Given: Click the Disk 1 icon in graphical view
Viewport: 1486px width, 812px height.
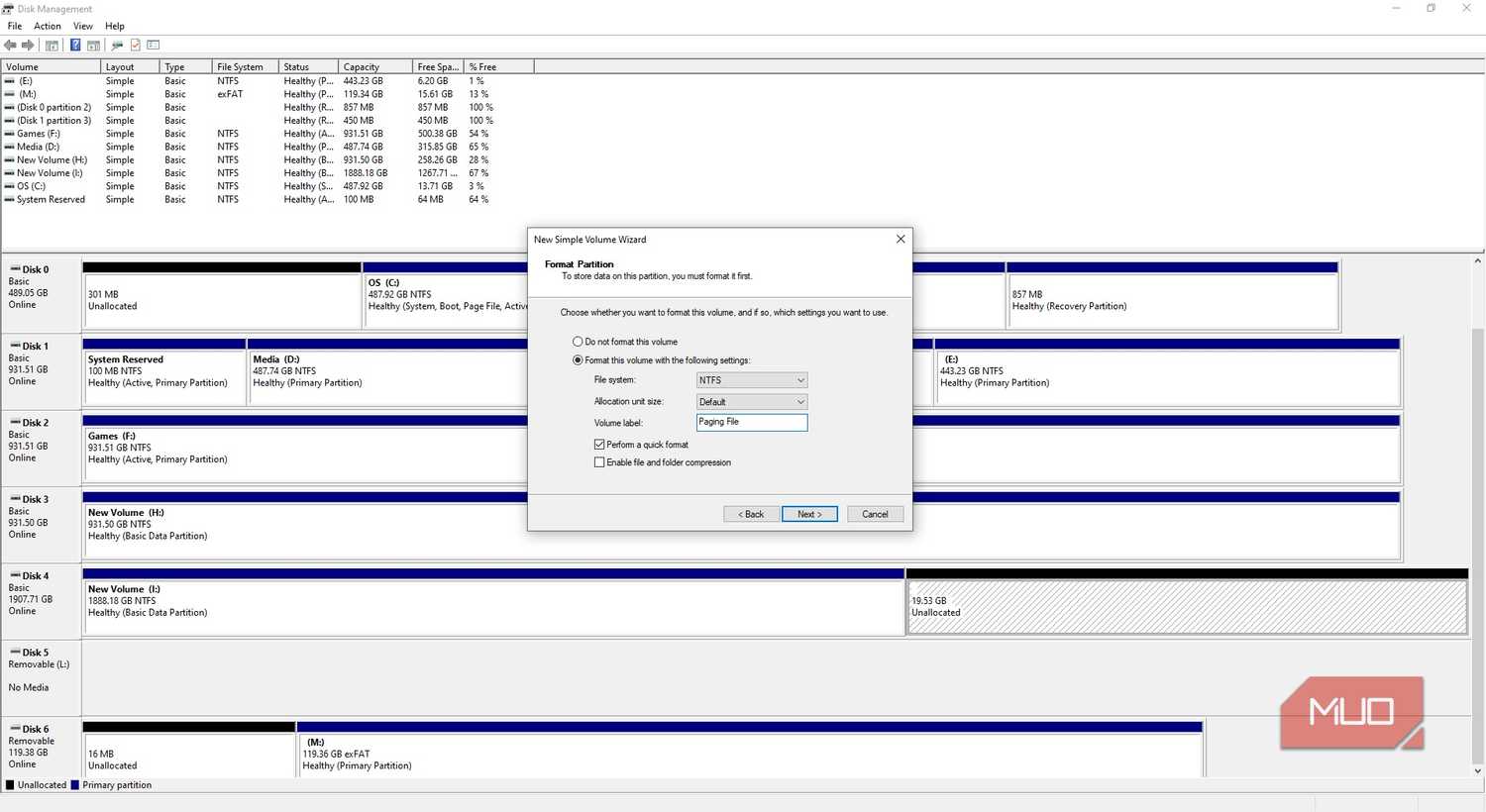Looking at the screenshot, I should click(15, 346).
